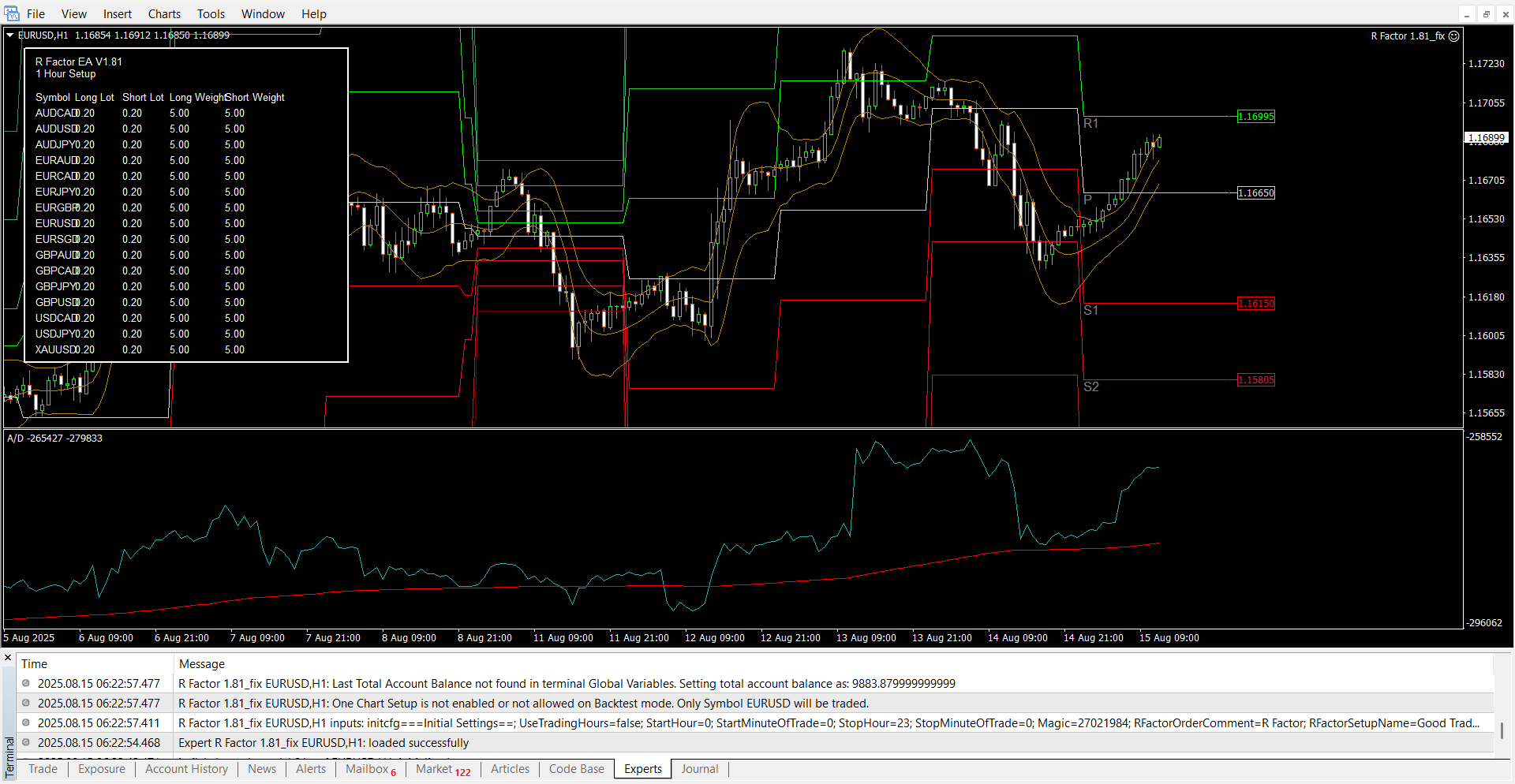Viewport: 1515px width, 784px height.
Task: Restore down the chart window
Action: [x=1486, y=14]
